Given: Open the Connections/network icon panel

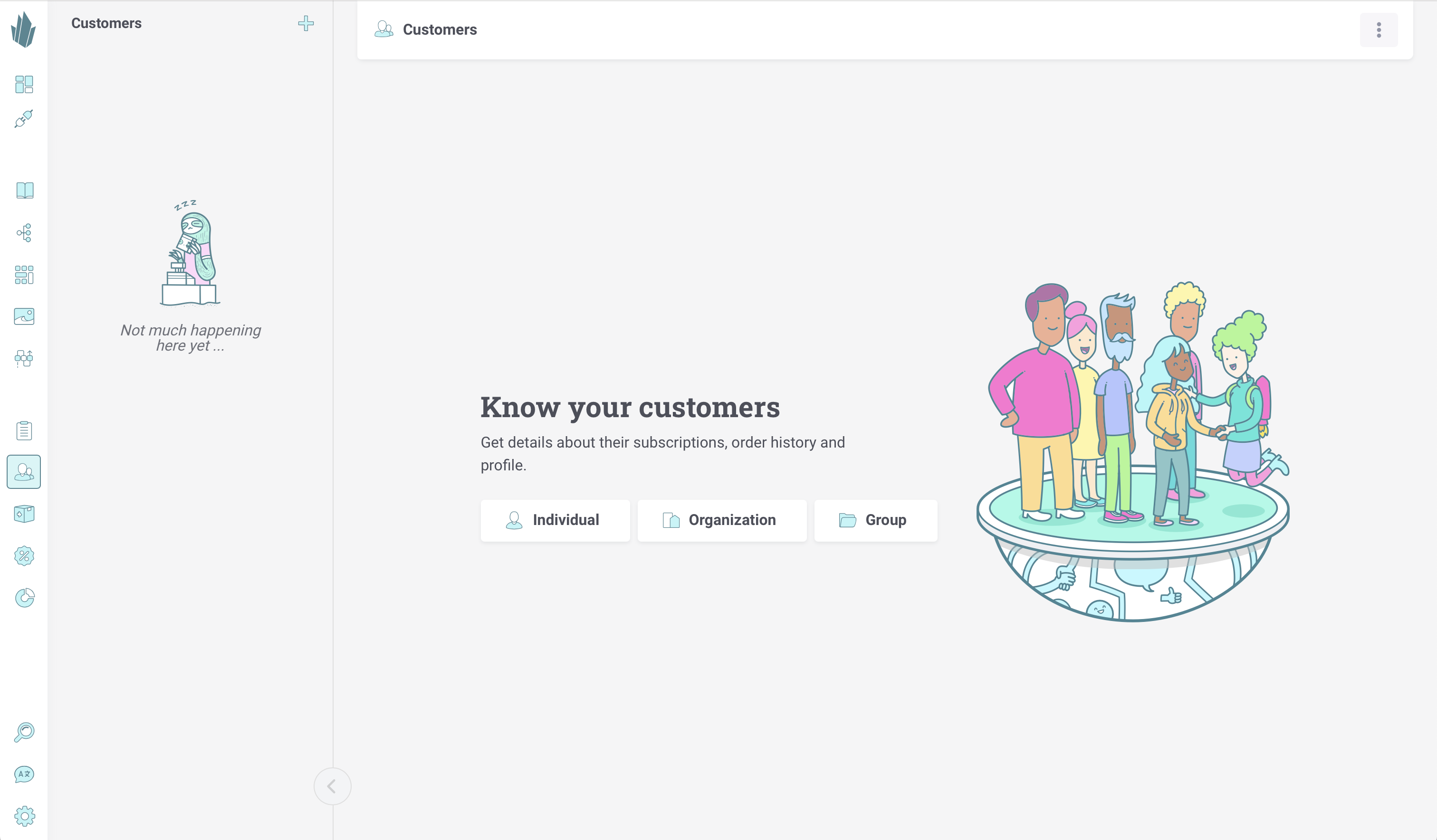Looking at the screenshot, I should coord(24,233).
